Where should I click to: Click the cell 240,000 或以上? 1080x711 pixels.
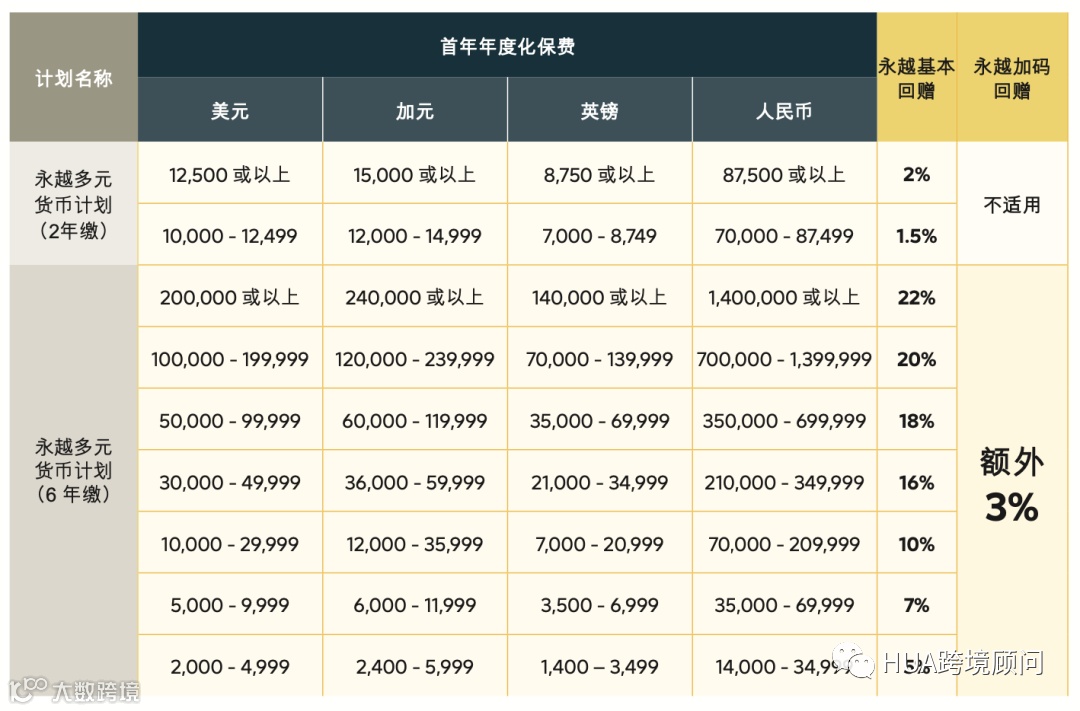point(415,296)
